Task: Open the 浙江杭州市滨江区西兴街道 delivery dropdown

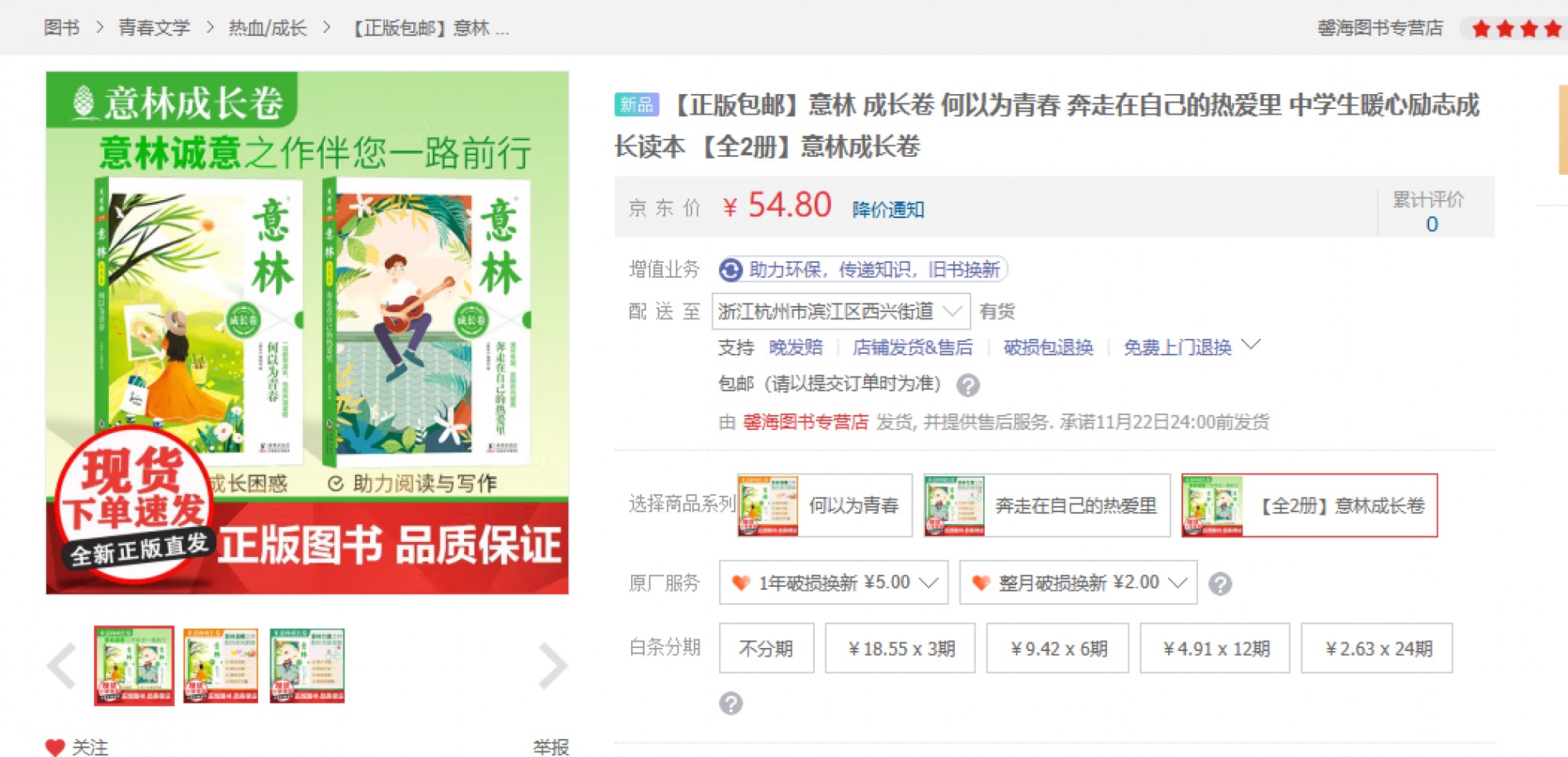Action: pos(841,311)
